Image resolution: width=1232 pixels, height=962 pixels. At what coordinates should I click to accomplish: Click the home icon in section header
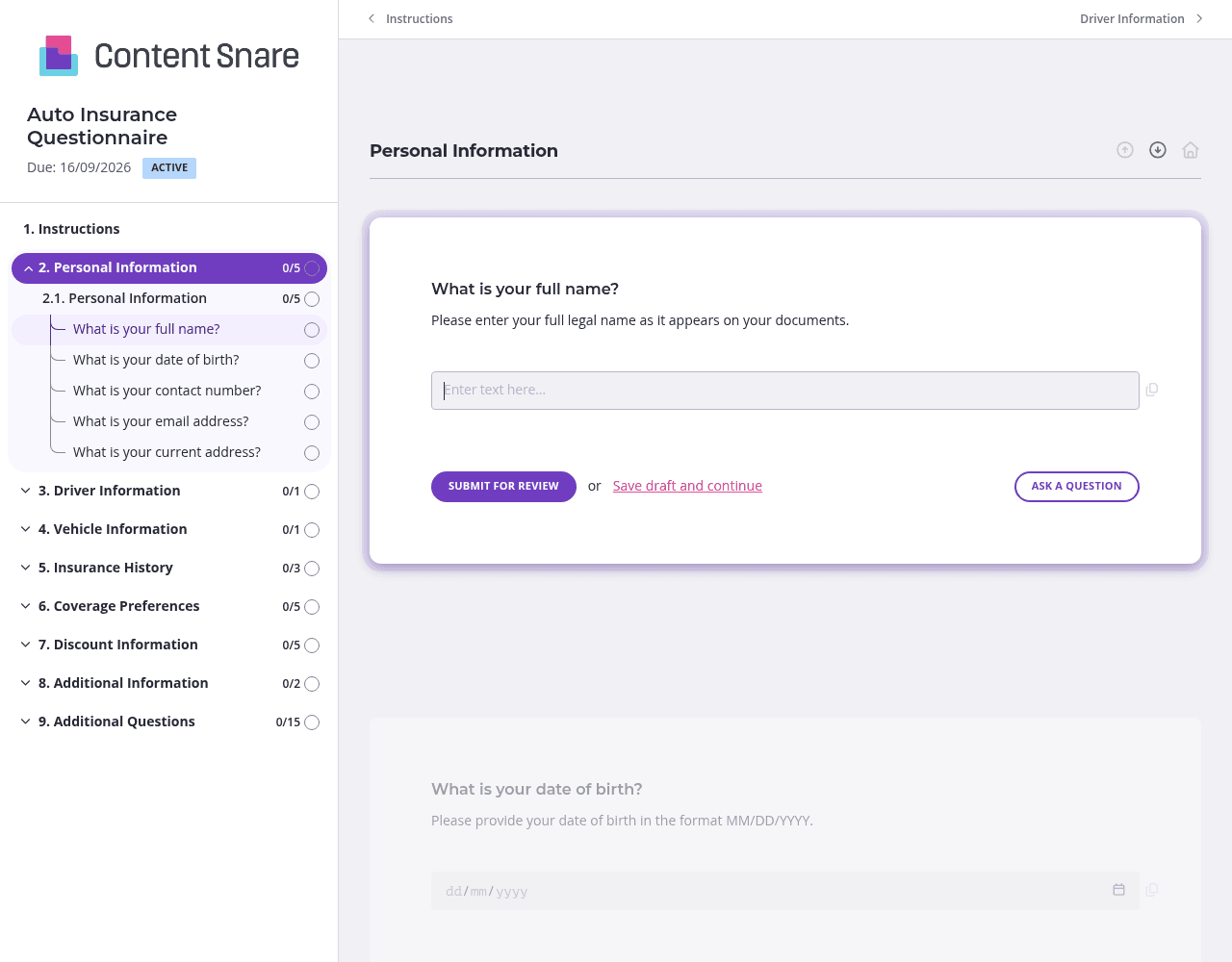coord(1191,150)
